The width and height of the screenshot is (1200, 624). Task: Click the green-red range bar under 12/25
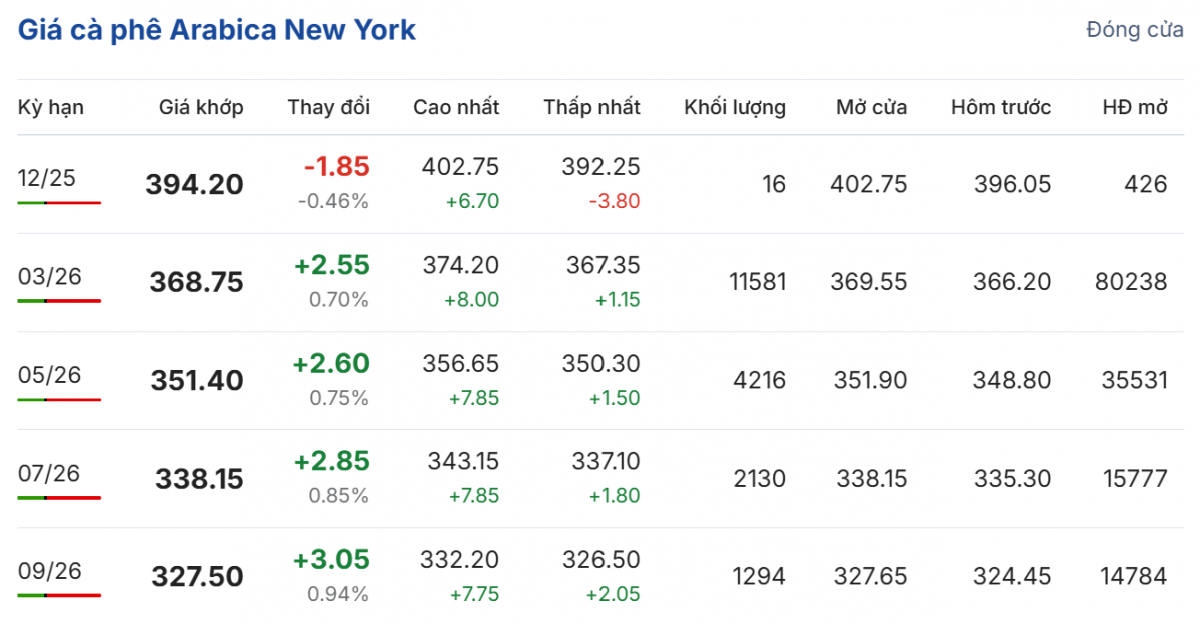[59, 203]
